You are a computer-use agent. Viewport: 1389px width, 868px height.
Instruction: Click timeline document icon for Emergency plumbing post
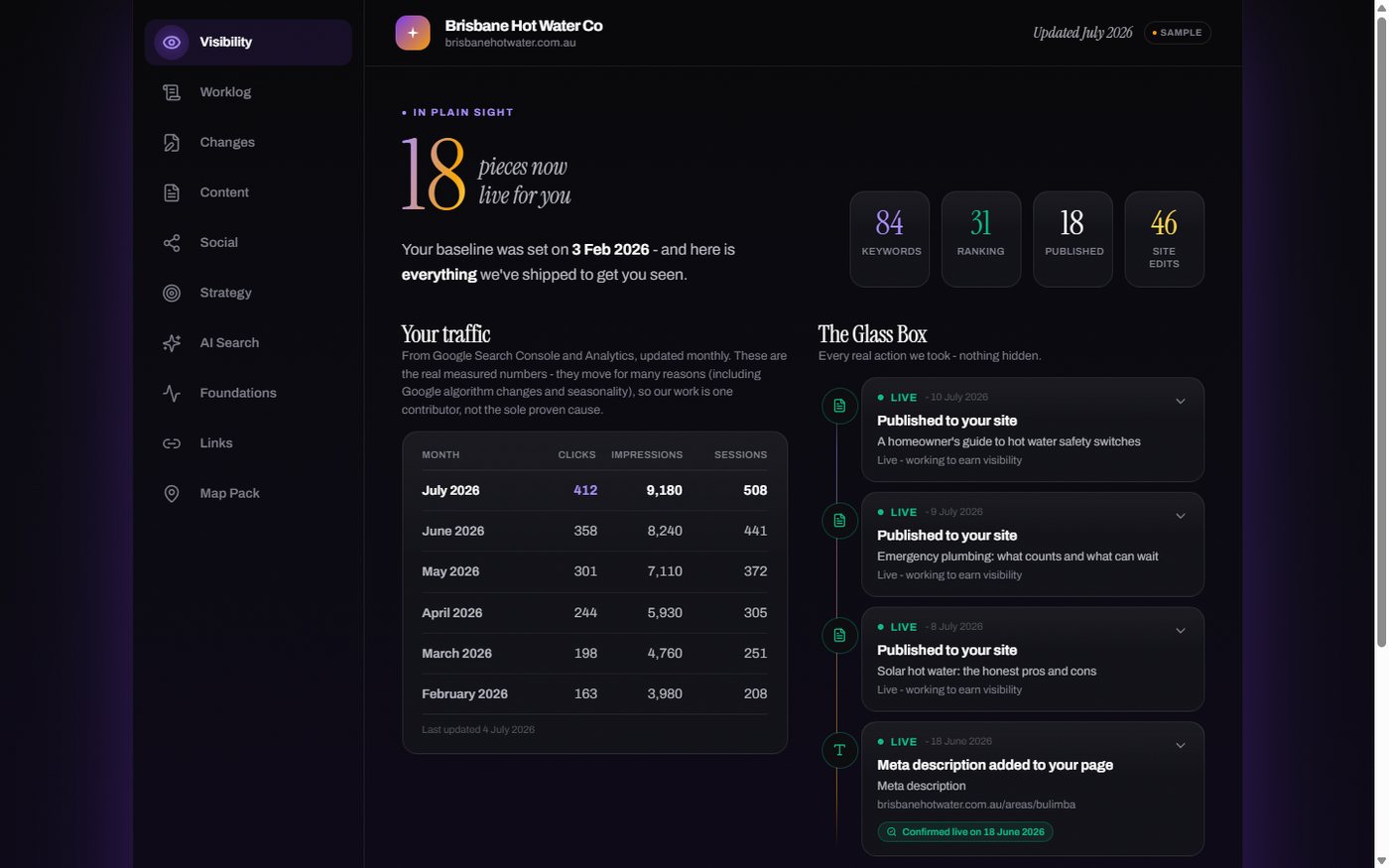[839, 521]
